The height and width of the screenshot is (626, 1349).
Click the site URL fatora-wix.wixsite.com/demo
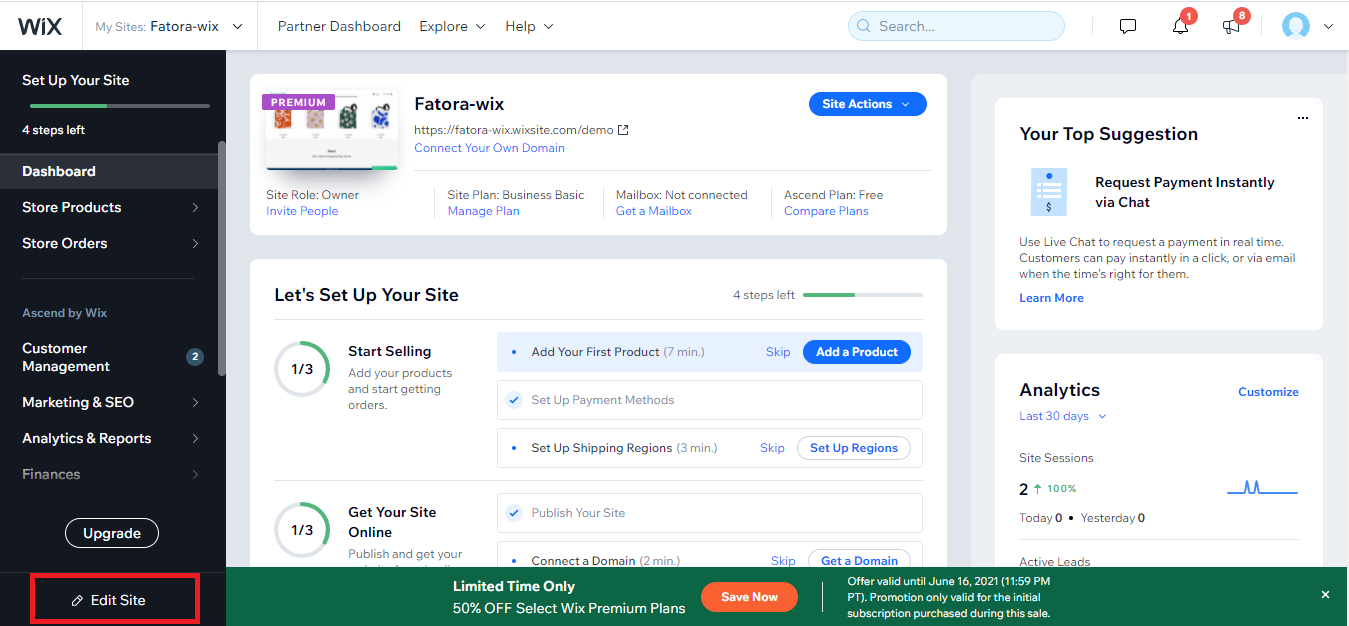[x=514, y=130]
